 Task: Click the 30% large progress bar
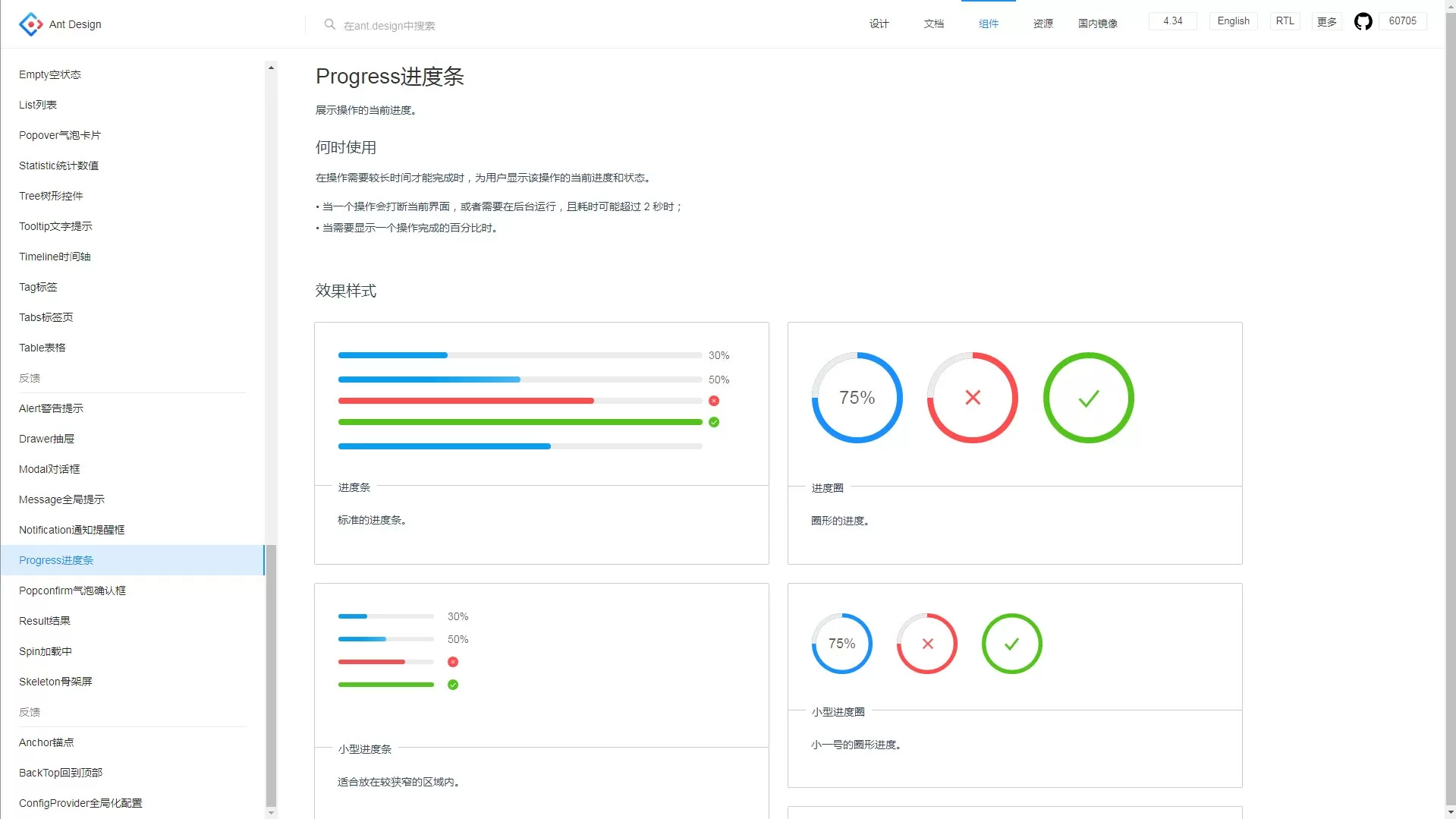pyautogui.click(x=520, y=355)
